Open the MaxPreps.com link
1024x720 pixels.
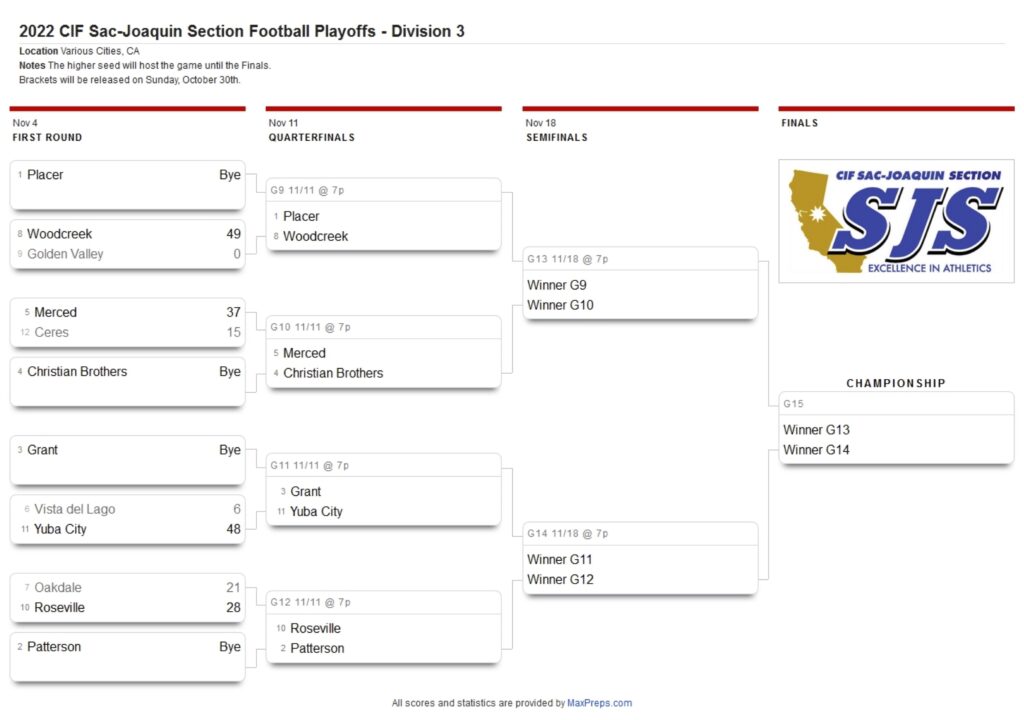pos(599,703)
